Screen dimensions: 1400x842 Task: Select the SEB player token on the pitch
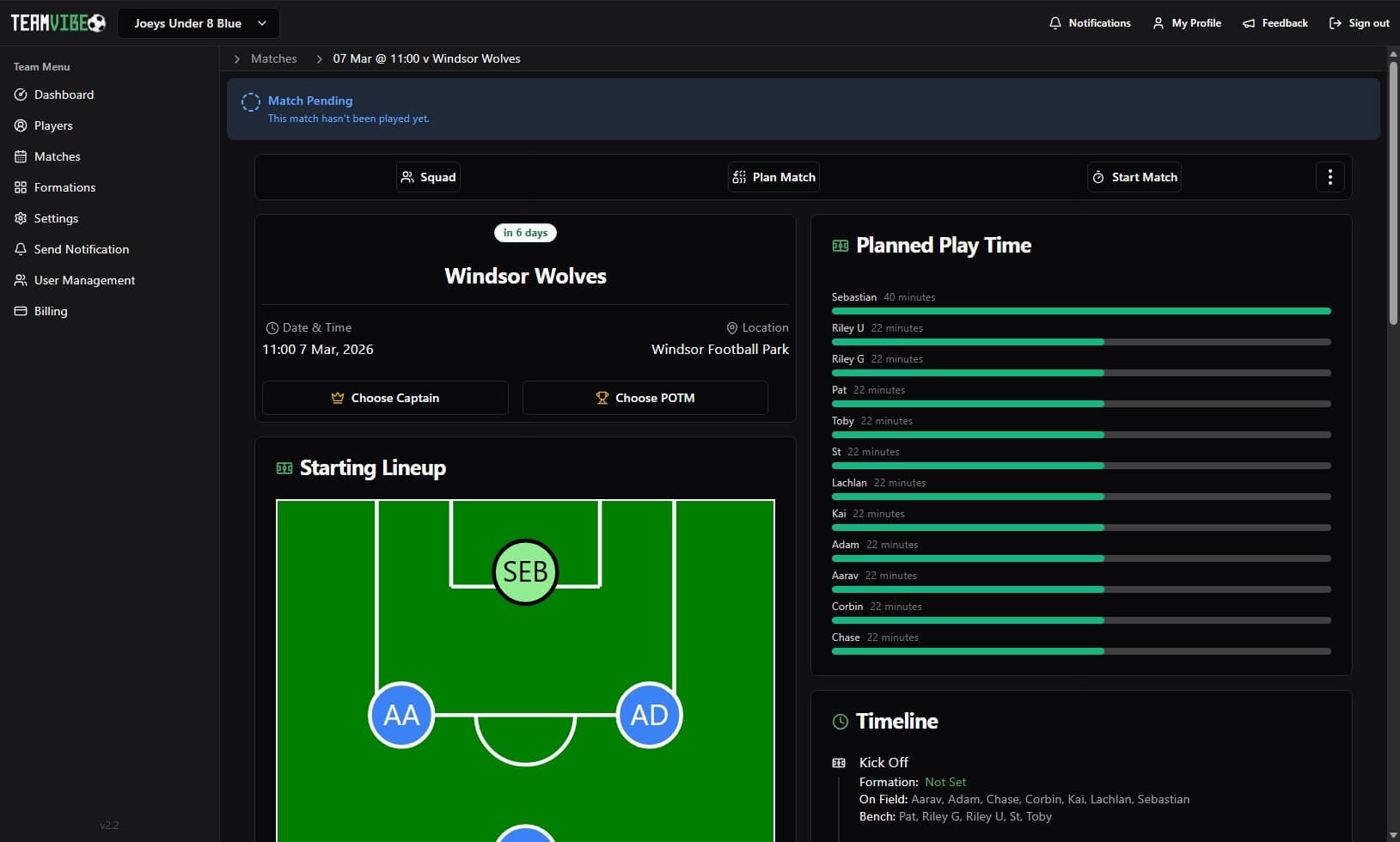[x=525, y=572]
